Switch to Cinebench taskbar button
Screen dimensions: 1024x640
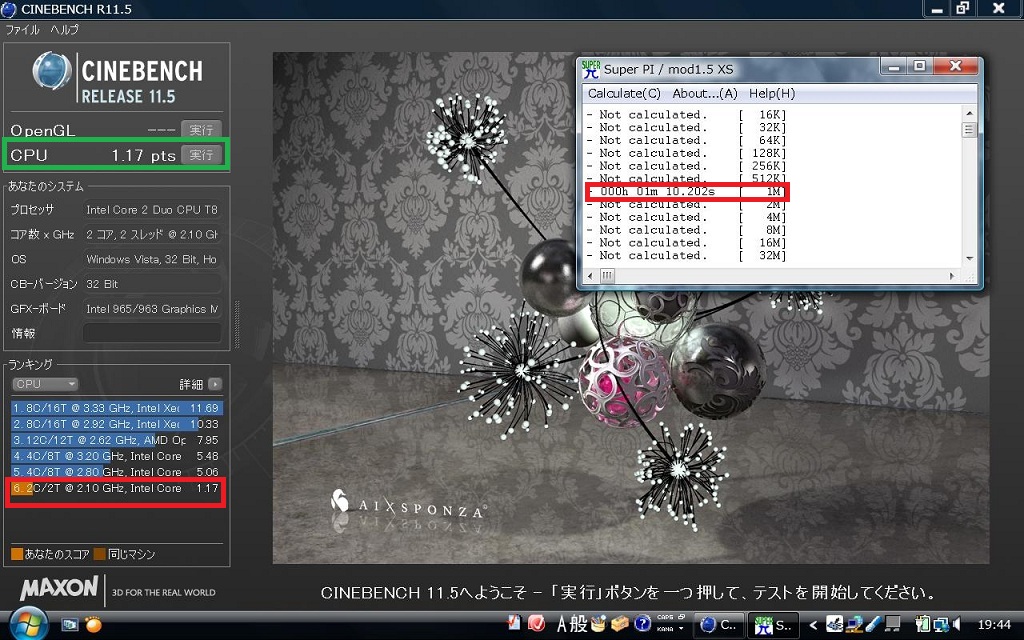pos(718,625)
